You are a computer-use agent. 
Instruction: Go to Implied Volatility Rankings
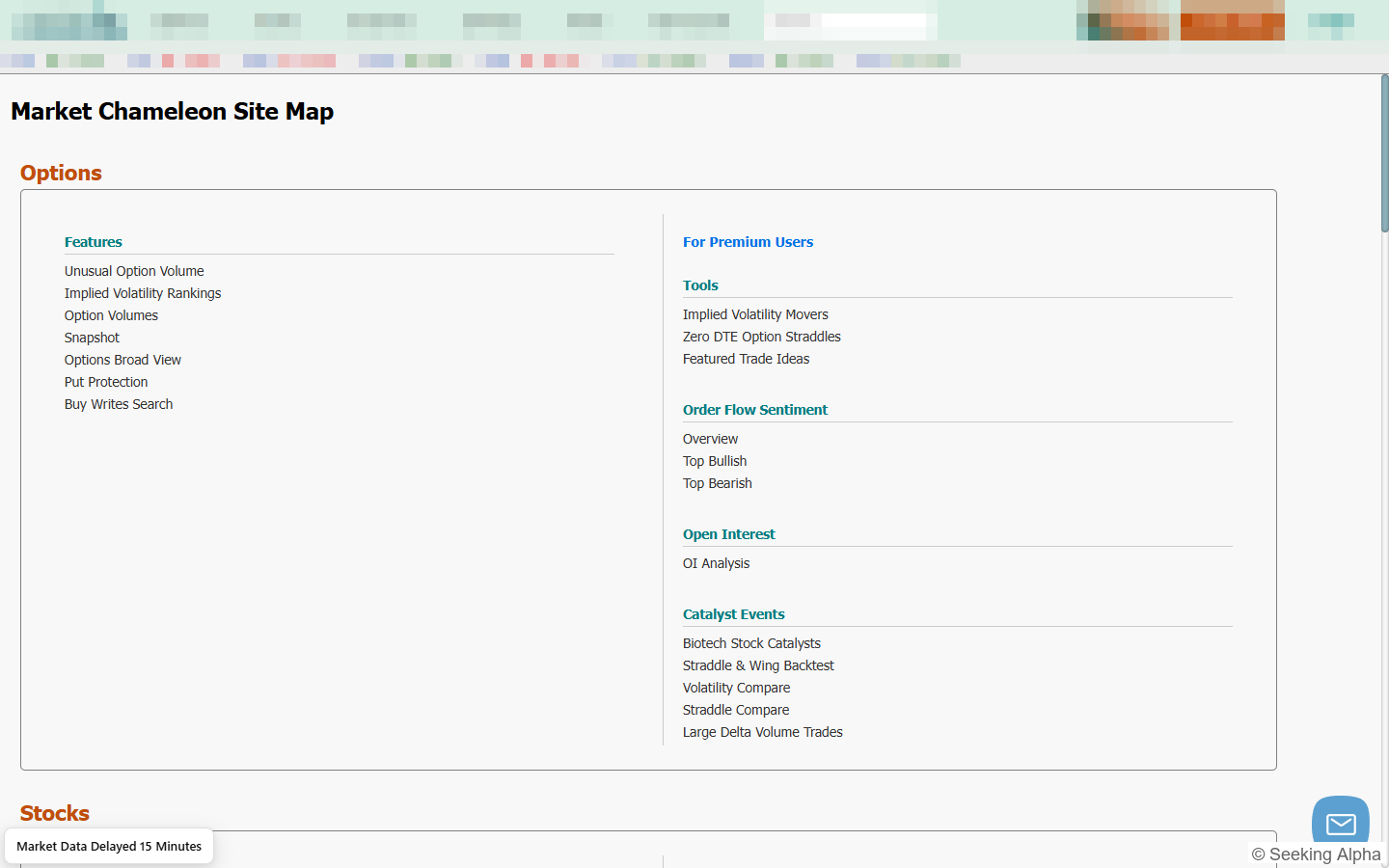[x=143, y=293]
